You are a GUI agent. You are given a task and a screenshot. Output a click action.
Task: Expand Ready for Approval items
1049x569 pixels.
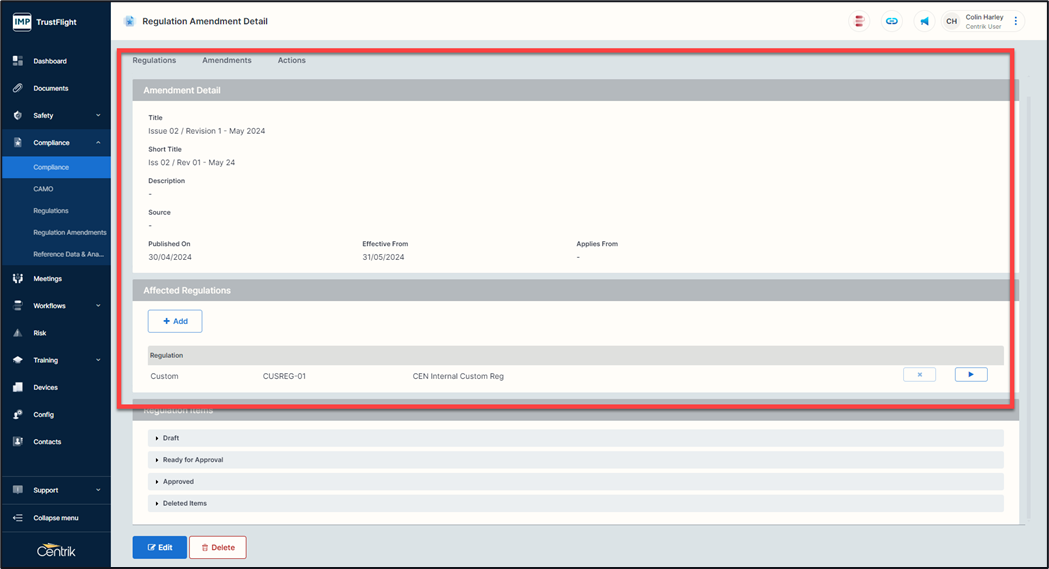click(575, 460)
